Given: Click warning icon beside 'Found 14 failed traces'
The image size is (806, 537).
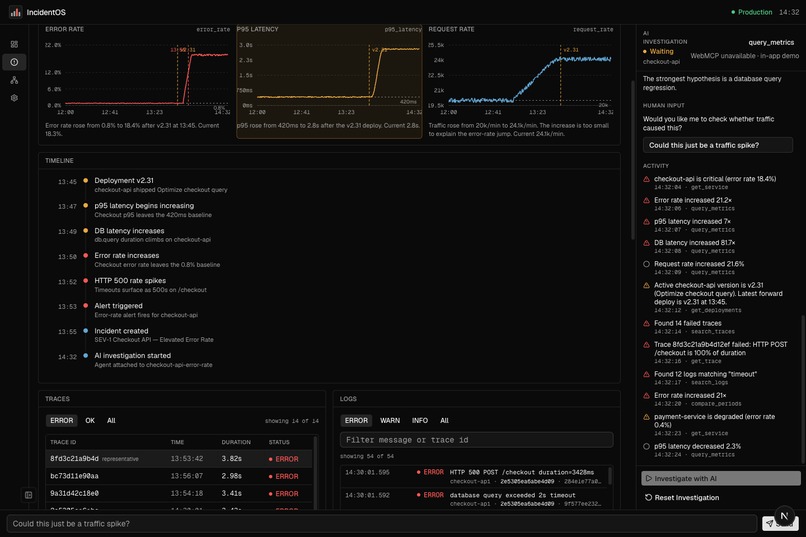Looking at the screenshot, I should click(x=647, y=324).
